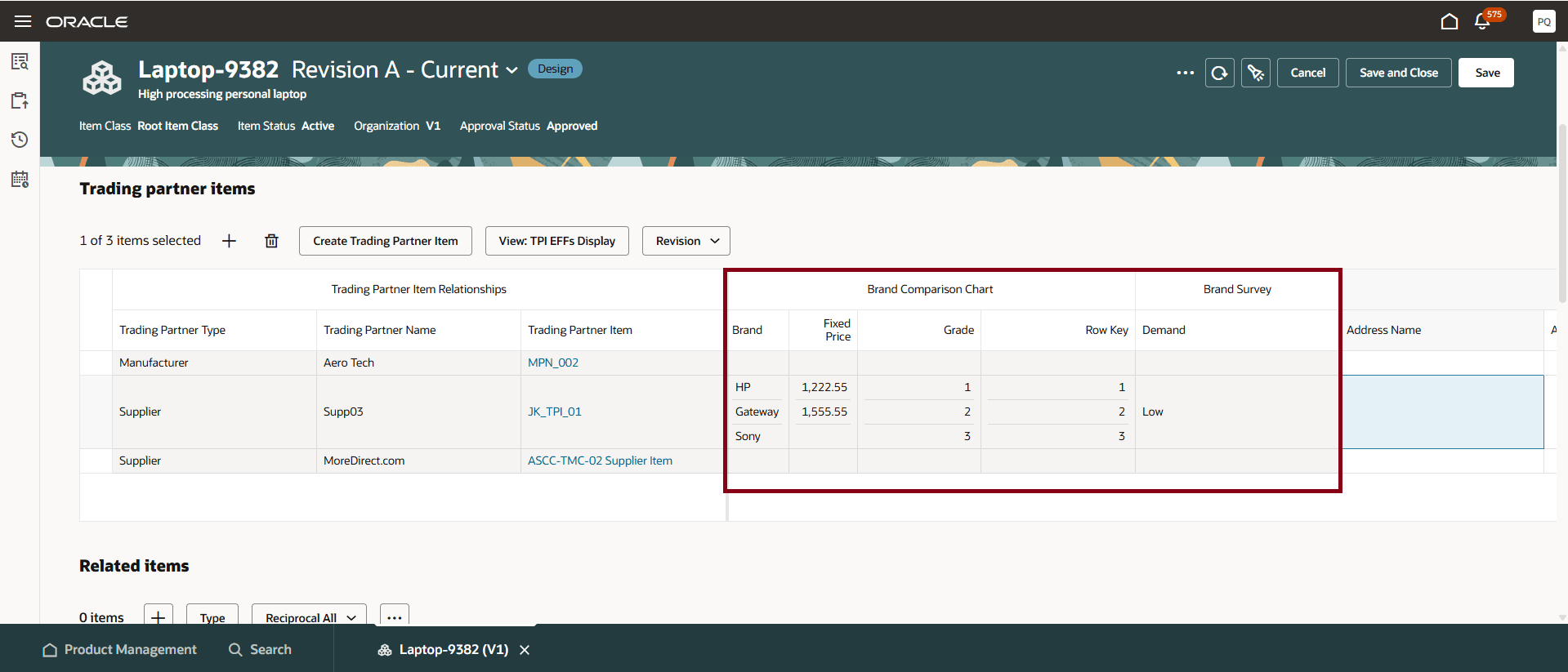1568x672 pixels.
Task: Delete selected trading partner item with trash
Action: 272,241
